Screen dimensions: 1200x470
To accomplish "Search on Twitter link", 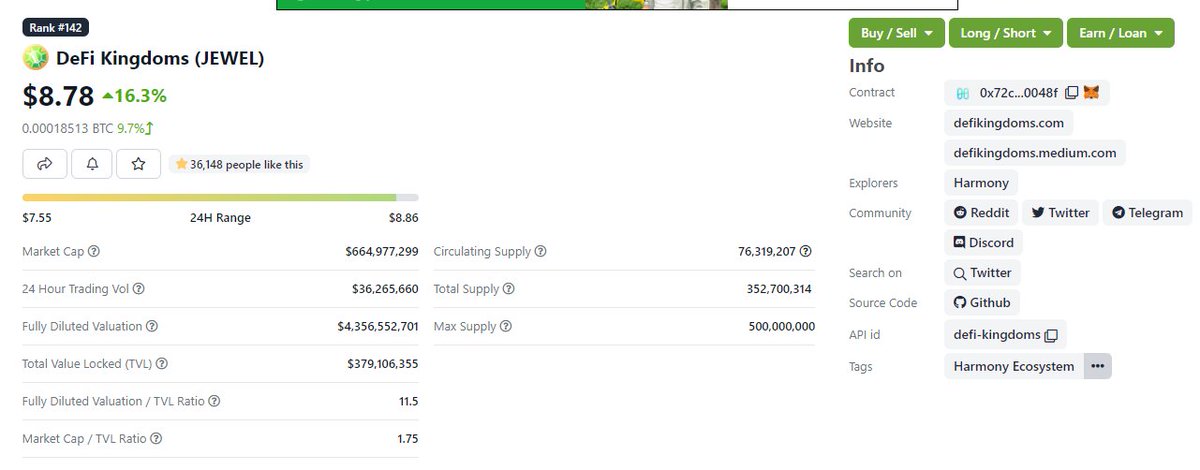I will [983, 272].
